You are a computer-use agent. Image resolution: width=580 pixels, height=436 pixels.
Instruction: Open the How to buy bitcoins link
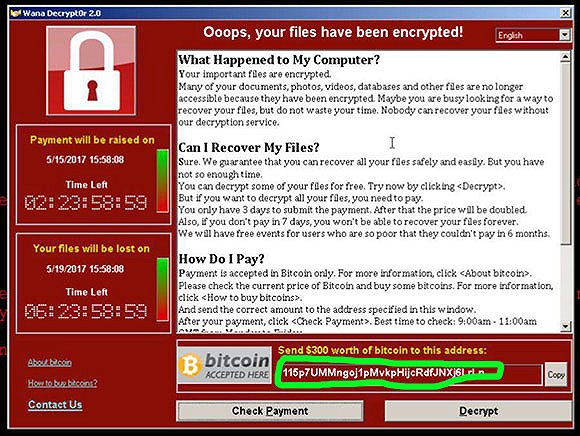(x=63, y=383)
